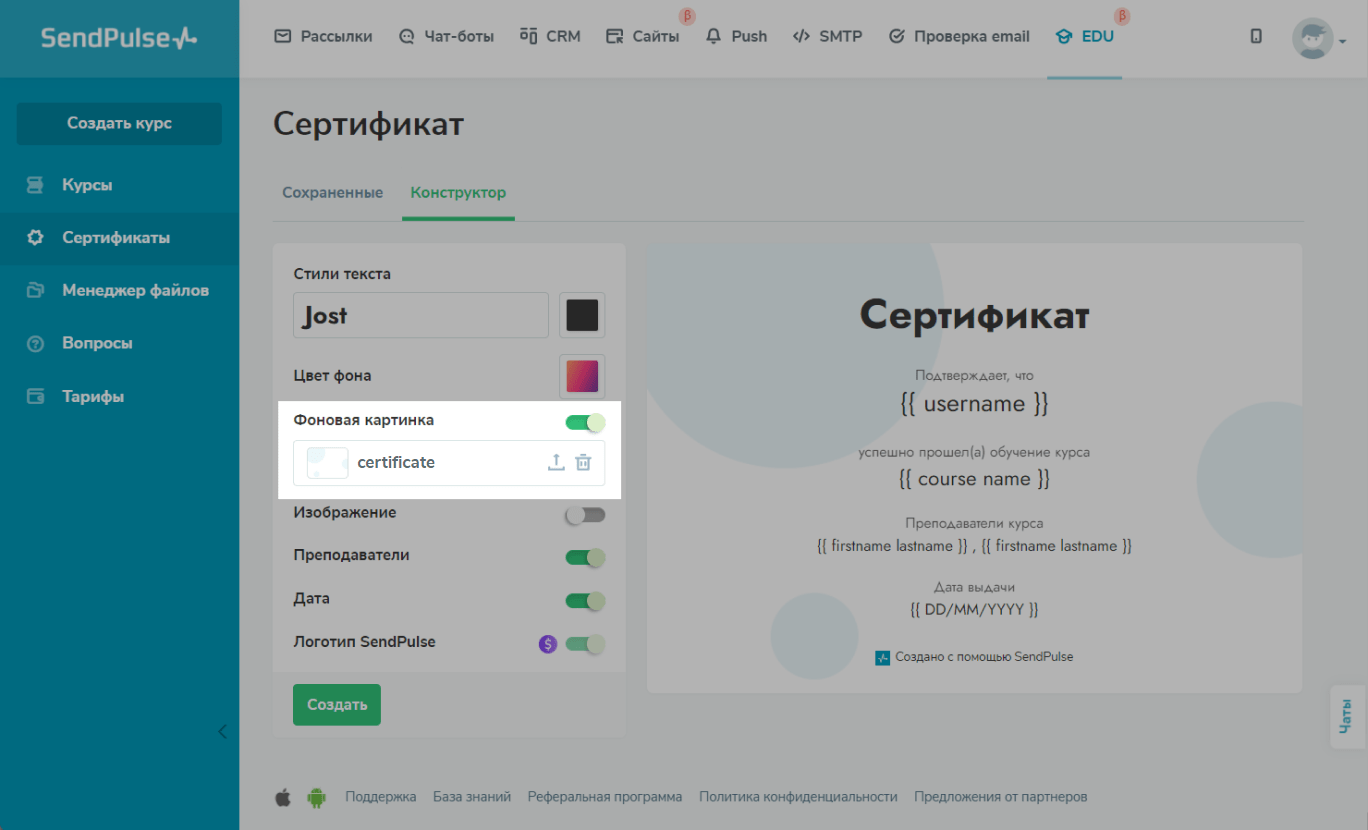Open the Реферальная программа link
This screenshot has width=1368, height=830.
coord(605,797)
